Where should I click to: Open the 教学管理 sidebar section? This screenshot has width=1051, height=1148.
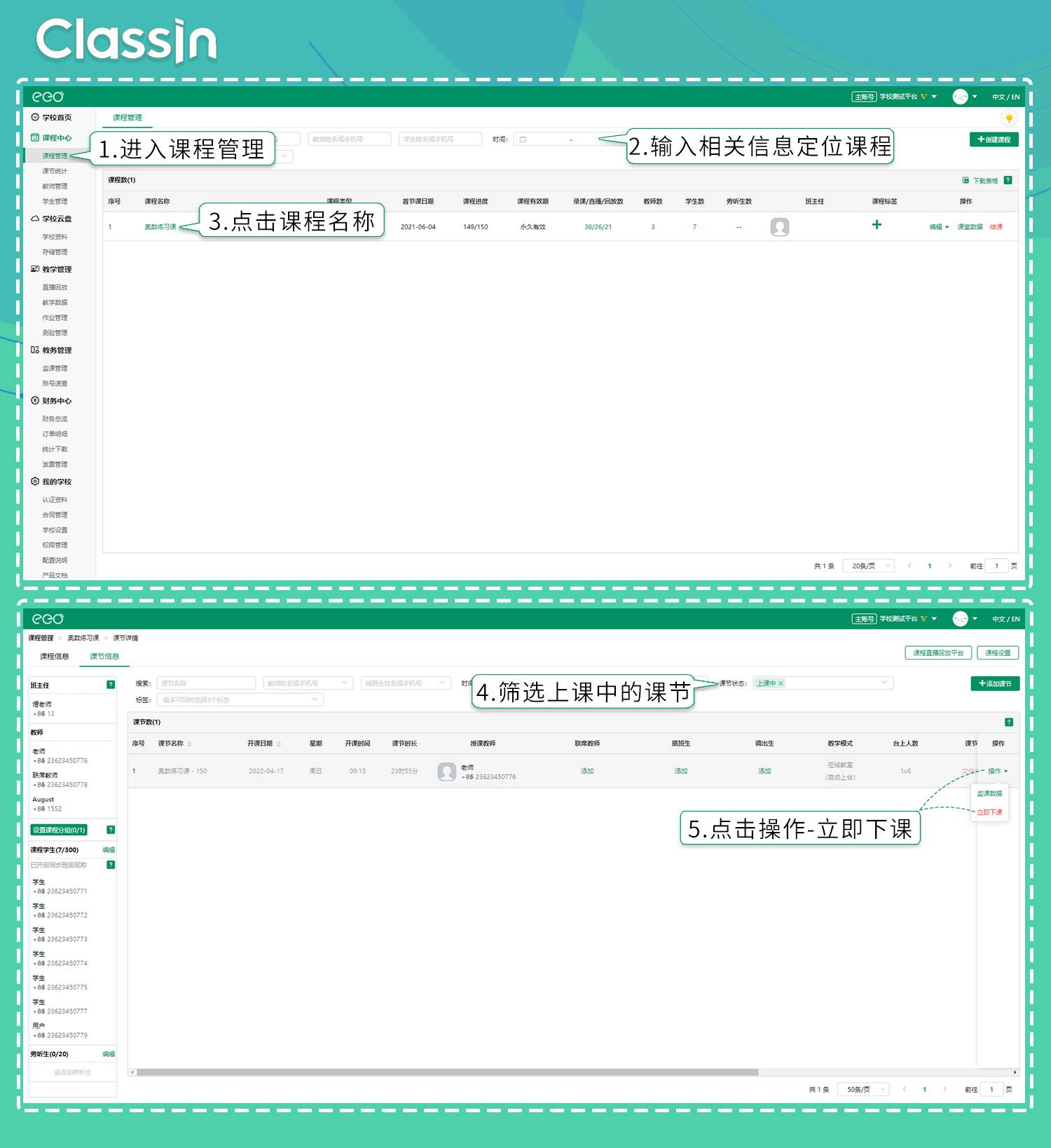(51, 269)
